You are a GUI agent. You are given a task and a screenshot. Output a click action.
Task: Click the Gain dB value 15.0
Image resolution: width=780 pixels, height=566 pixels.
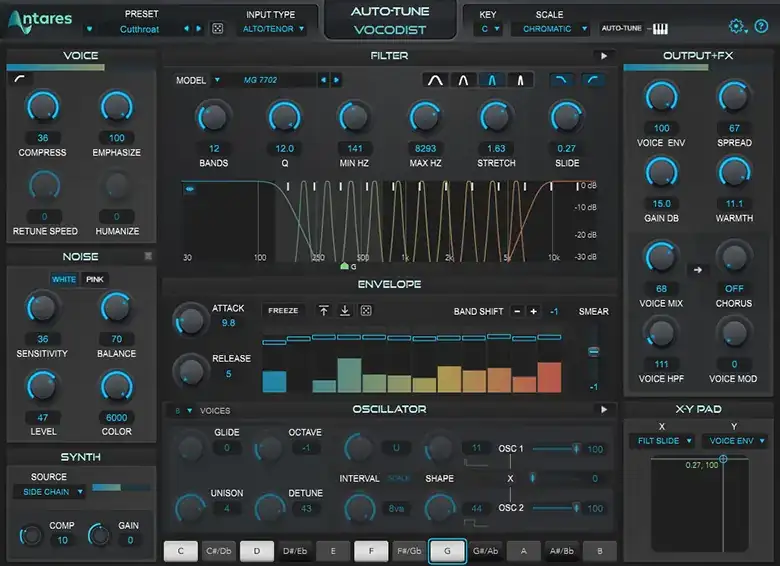tap(662, 203)
